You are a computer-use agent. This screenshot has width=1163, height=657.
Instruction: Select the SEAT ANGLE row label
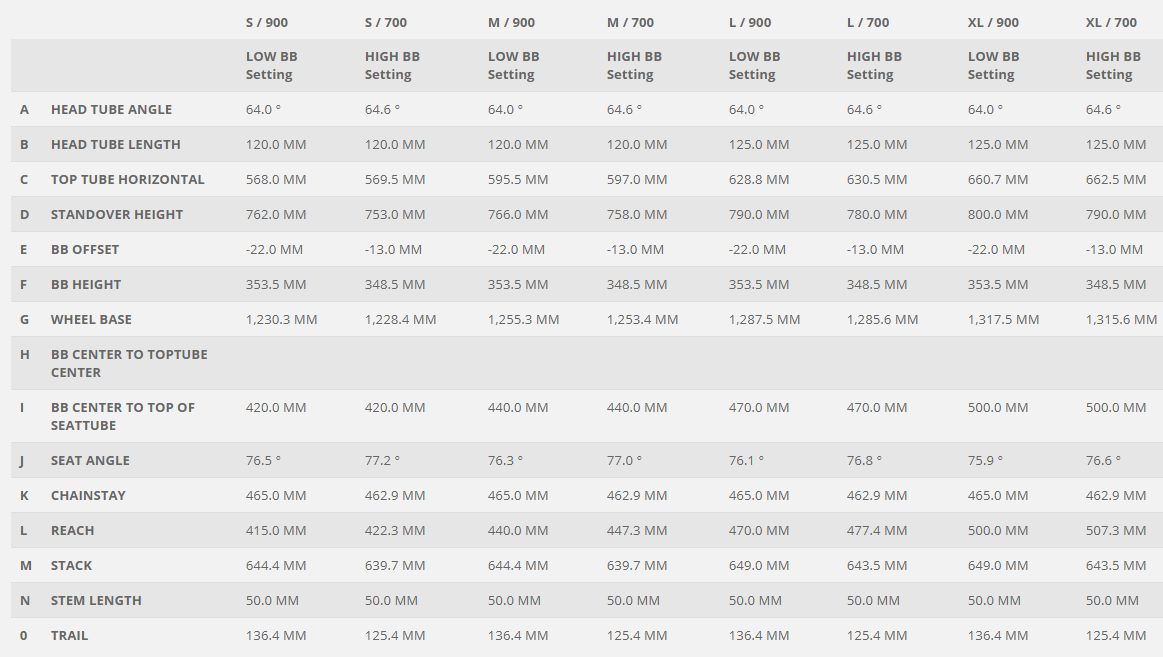pos(90,460)
